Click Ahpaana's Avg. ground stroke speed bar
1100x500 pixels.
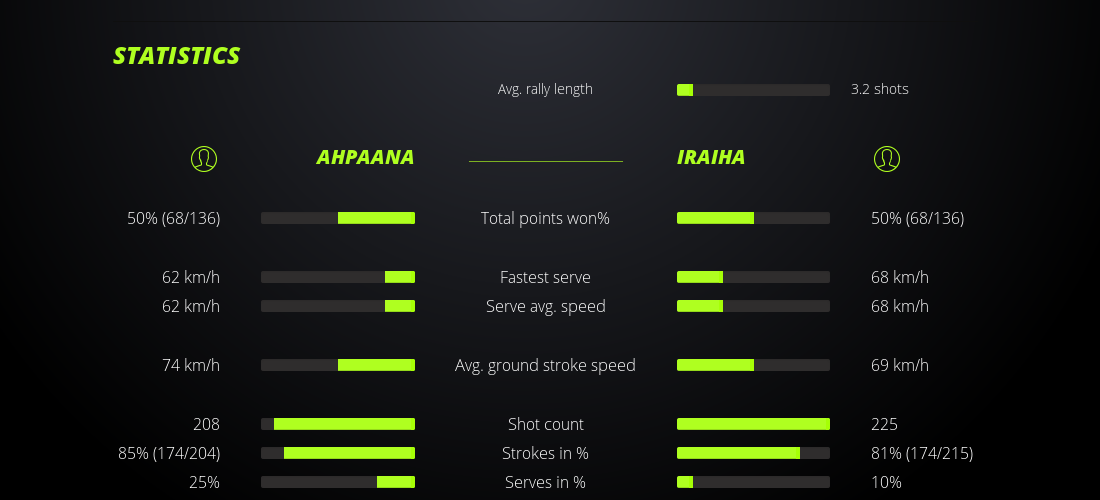(x=338, y=365)
